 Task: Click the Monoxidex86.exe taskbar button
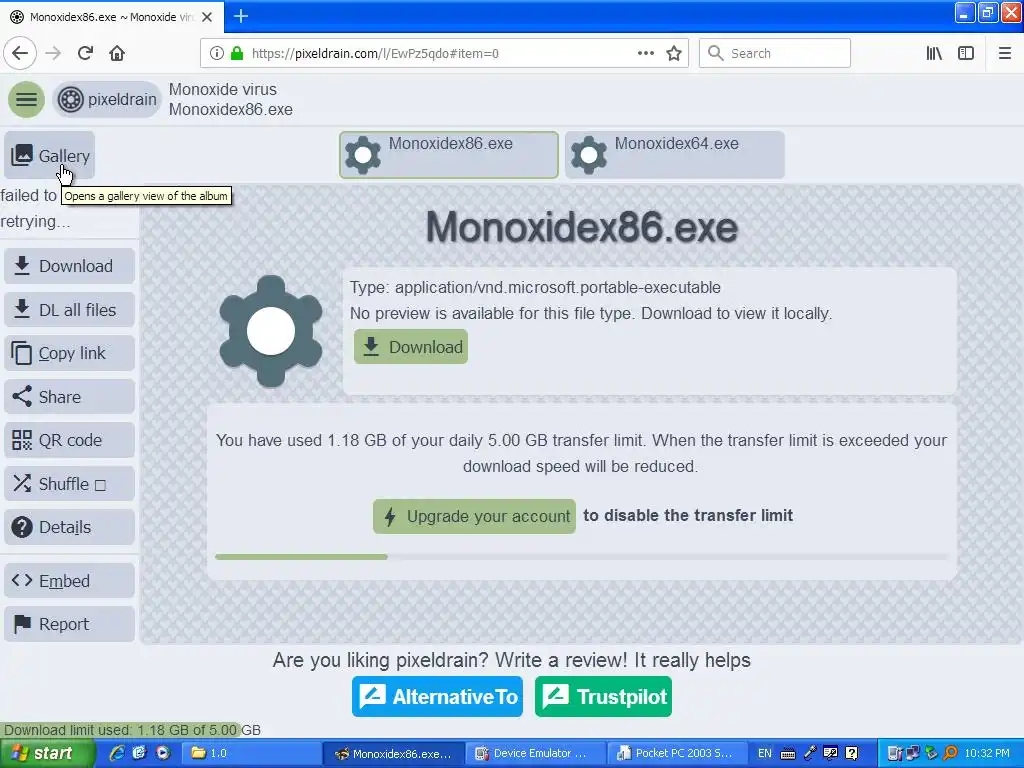pos(394,754)
